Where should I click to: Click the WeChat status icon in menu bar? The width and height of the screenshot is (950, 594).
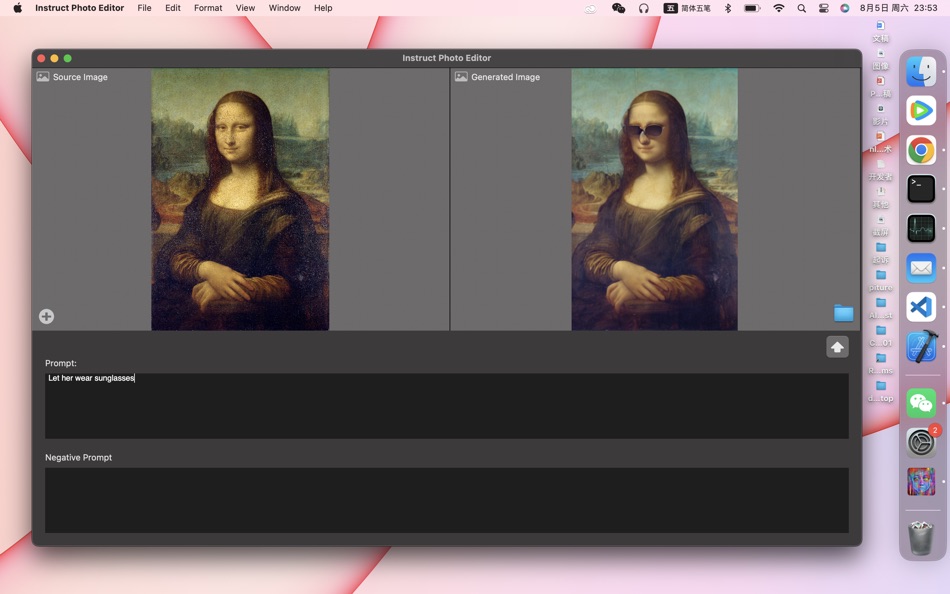pos(618,8)
